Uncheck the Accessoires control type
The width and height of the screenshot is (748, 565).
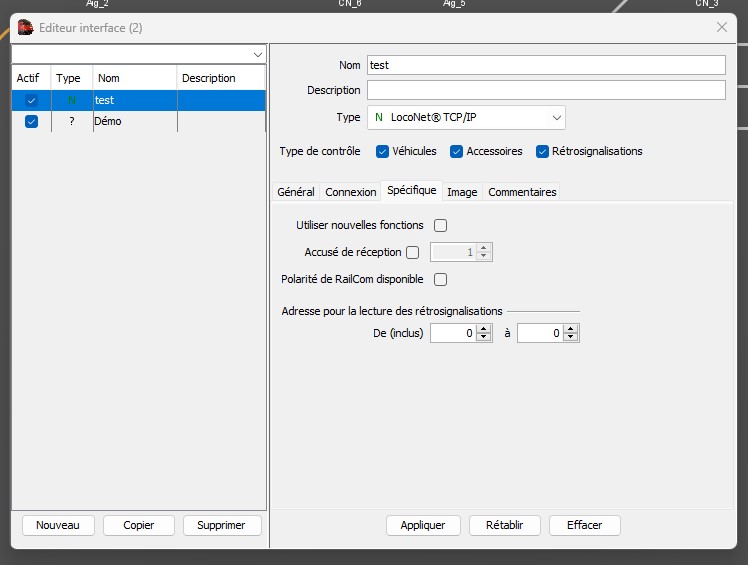click(x=456, y=151)
